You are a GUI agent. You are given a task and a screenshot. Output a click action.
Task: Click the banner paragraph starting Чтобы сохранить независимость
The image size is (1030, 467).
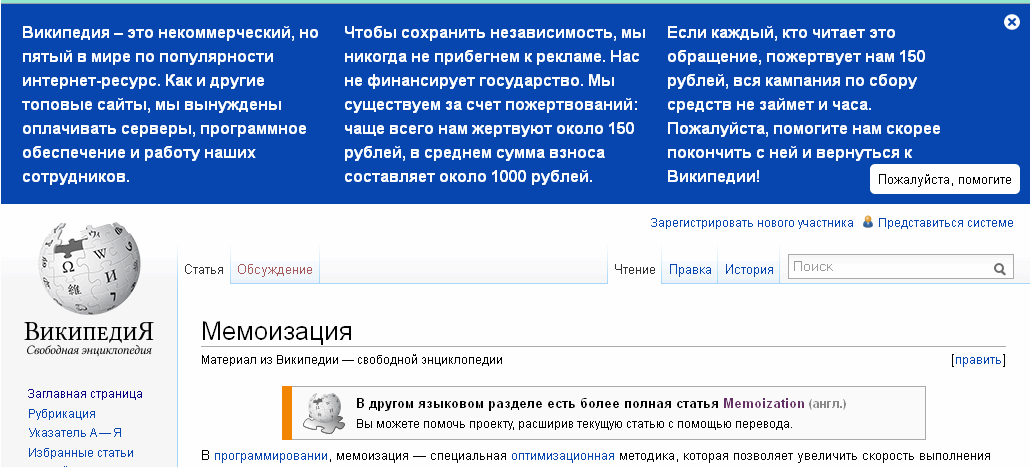(x=495, y=104)
